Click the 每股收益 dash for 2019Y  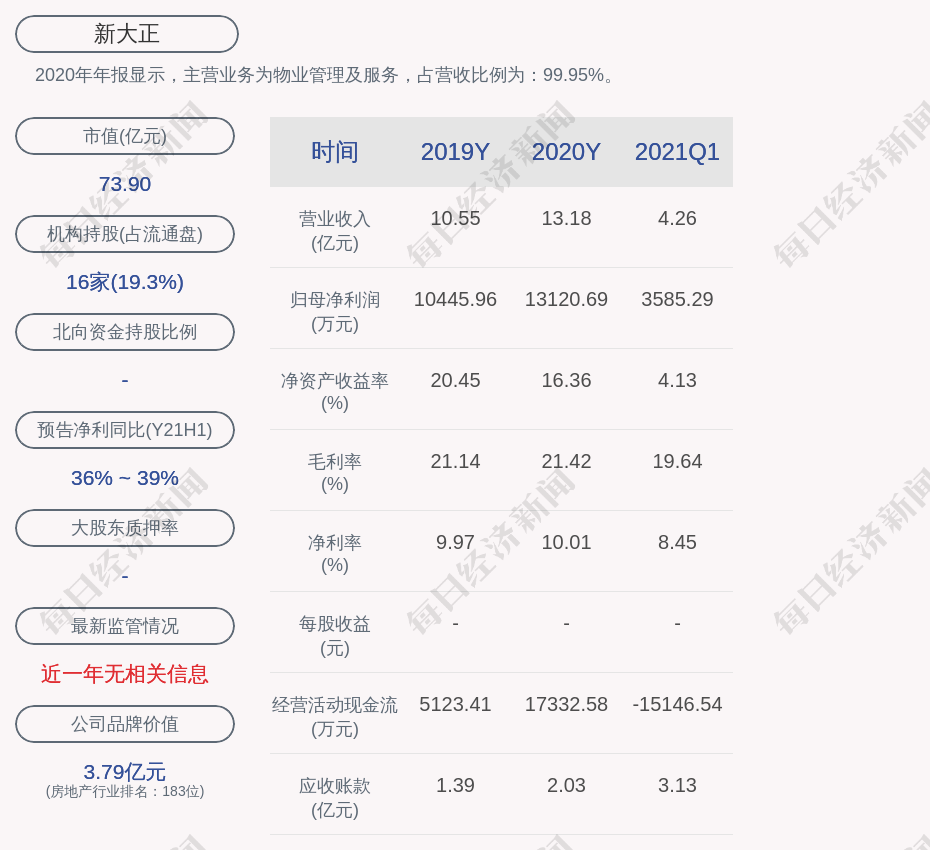click(455, 623)
